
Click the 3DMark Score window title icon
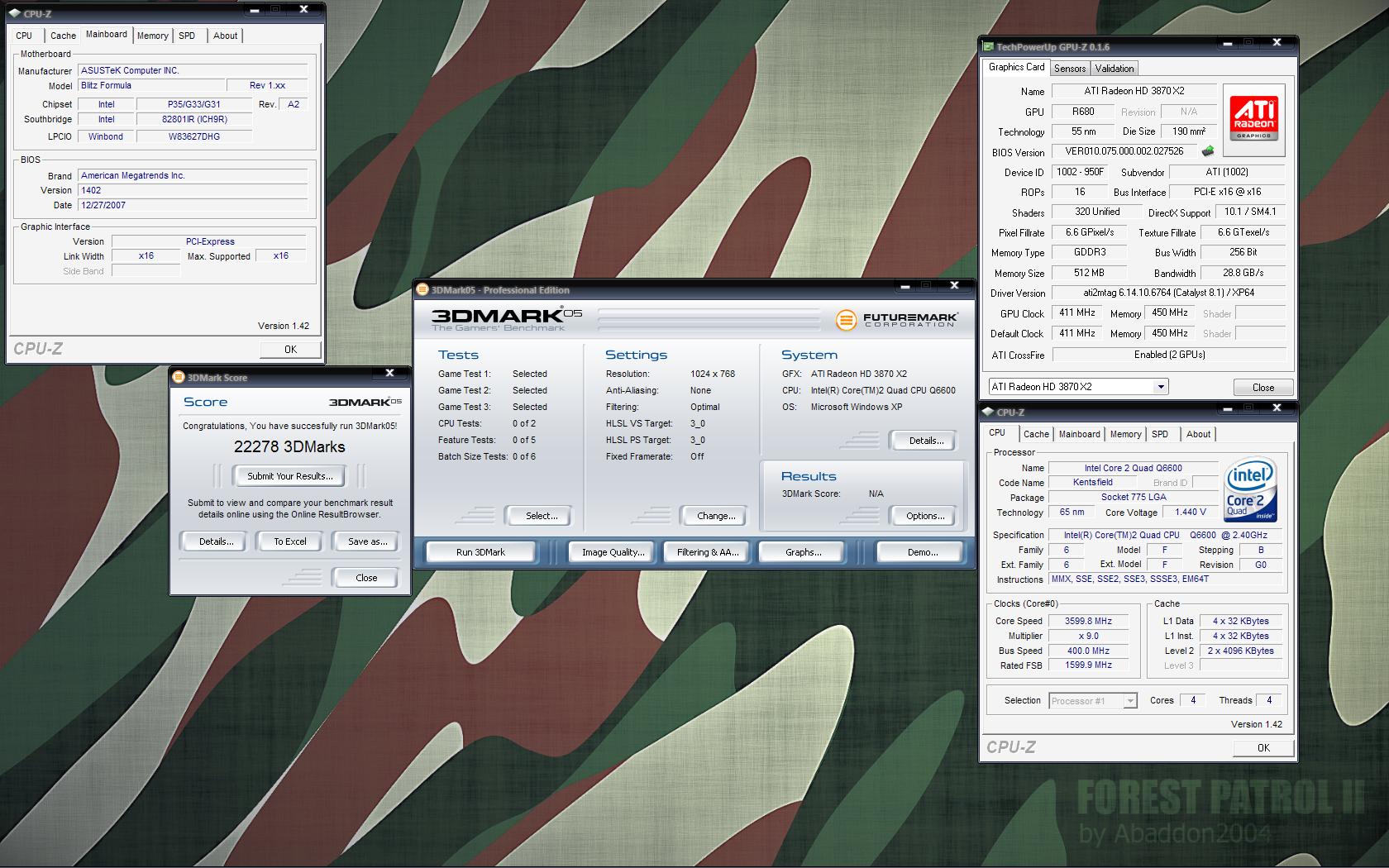click(x=178, y=378)
